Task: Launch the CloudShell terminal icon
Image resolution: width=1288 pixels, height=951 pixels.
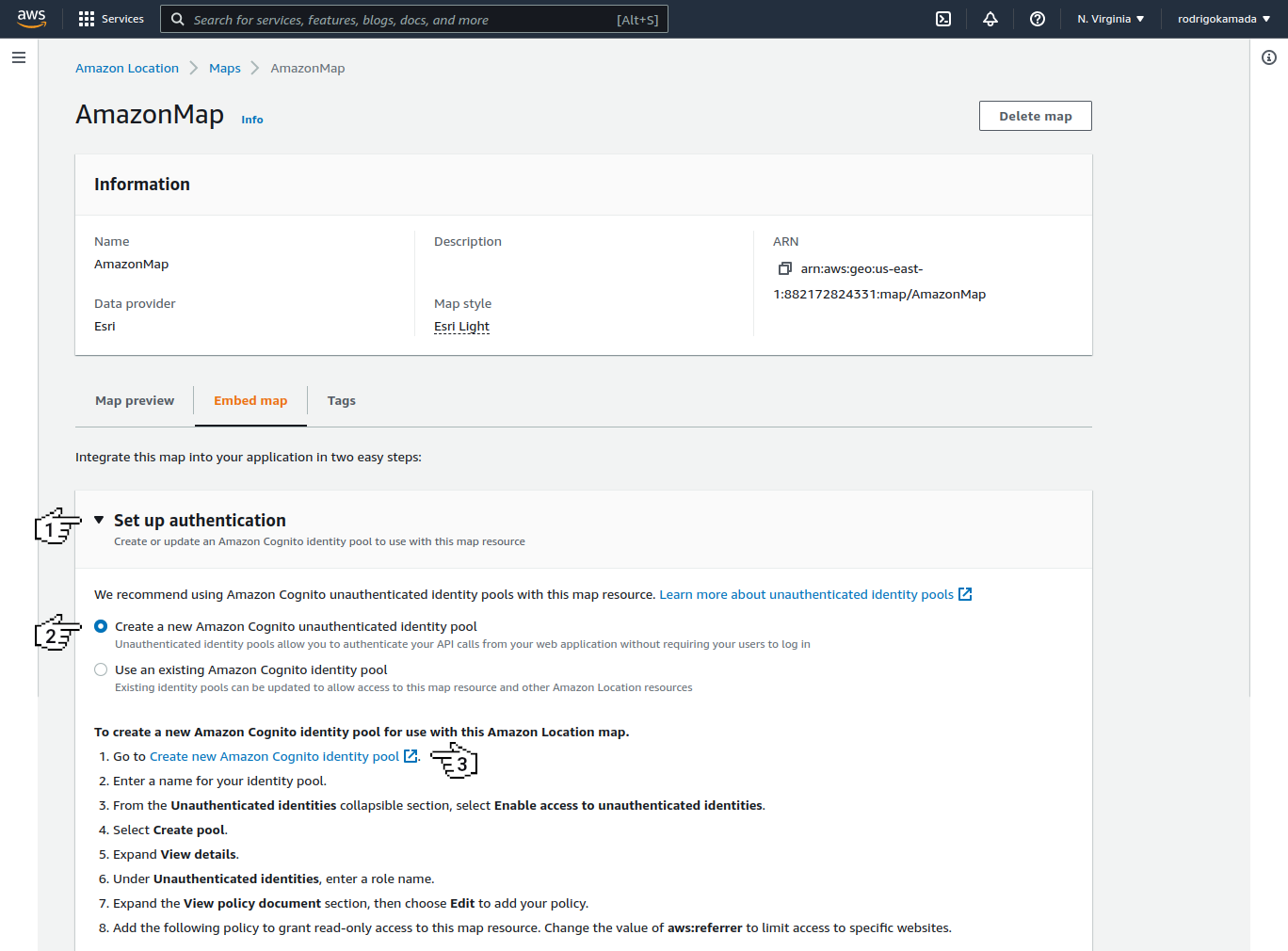Action: click(x=943, y=19)
